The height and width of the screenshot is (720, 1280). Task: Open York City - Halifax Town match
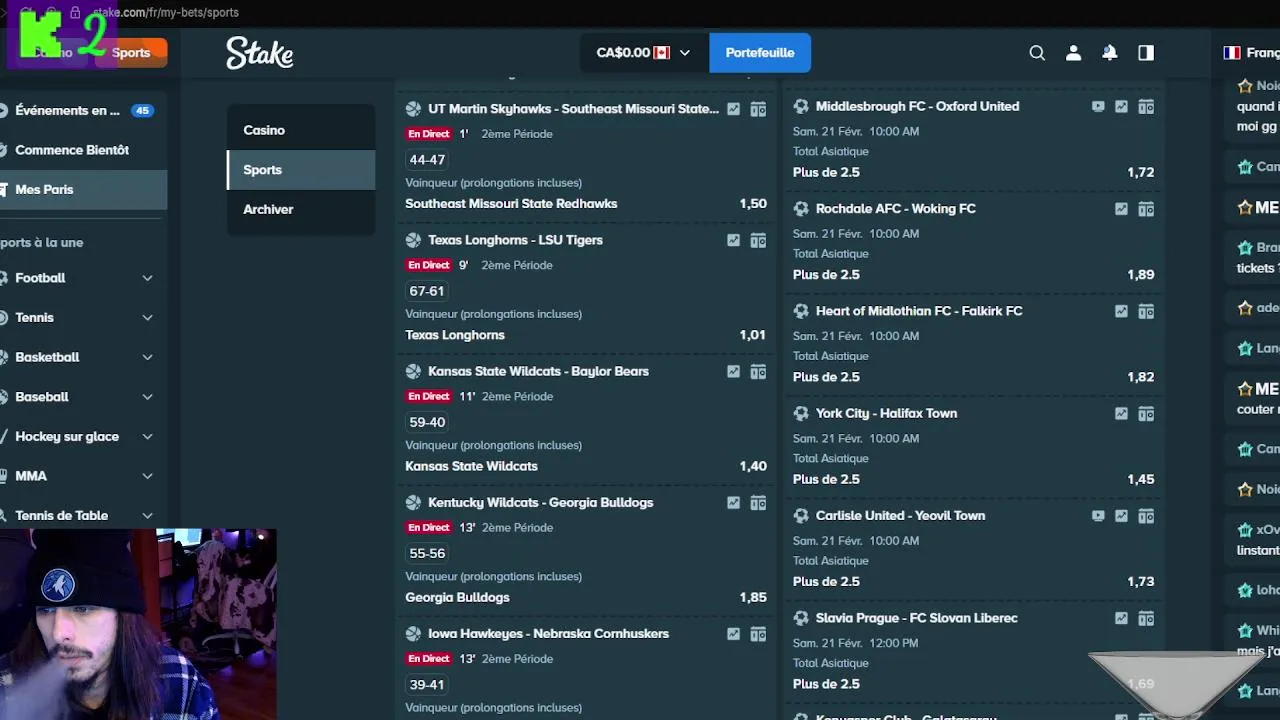(x=886, y=413)
